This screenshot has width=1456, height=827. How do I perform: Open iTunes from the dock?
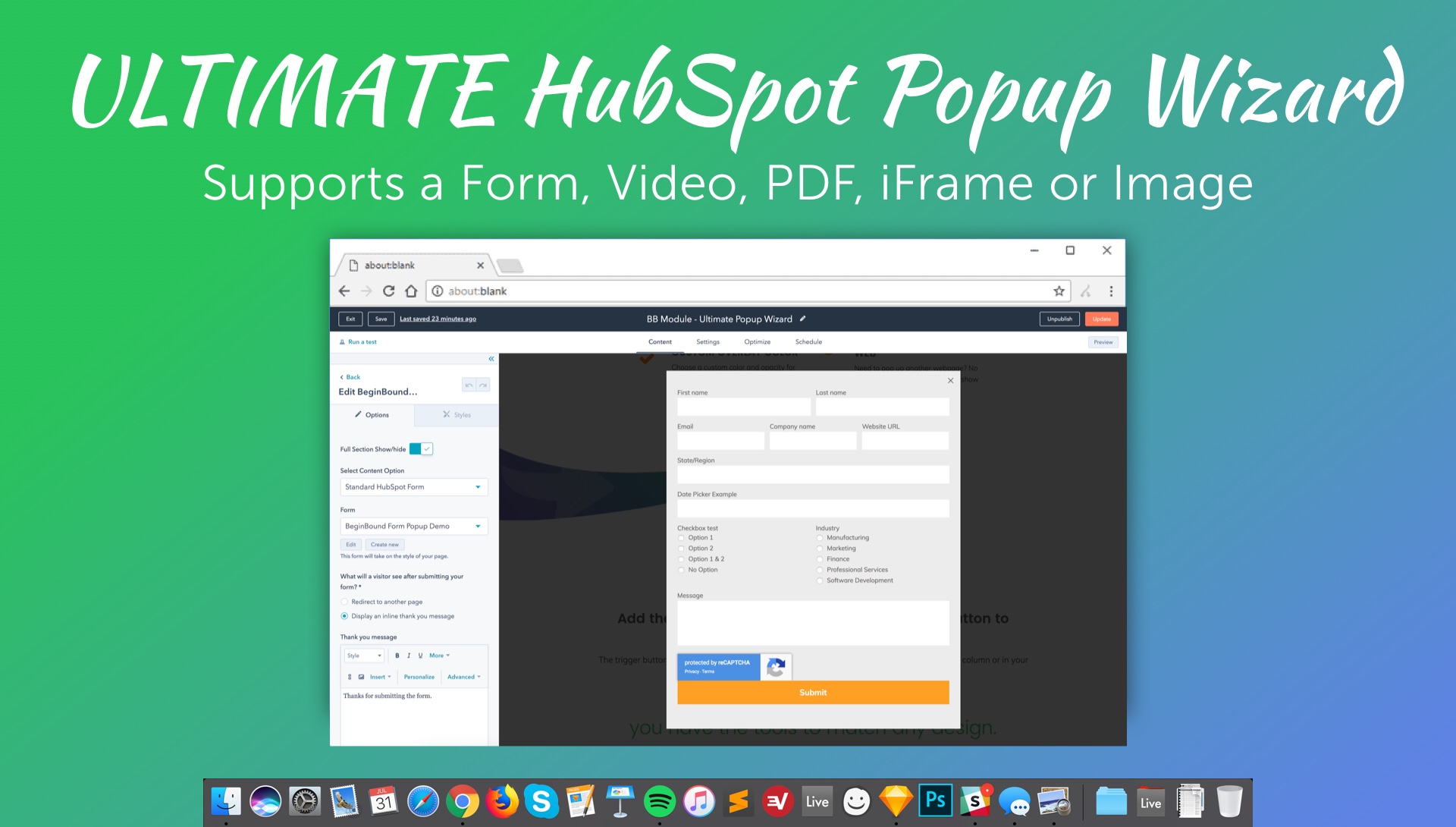click(x=699, y=801)
